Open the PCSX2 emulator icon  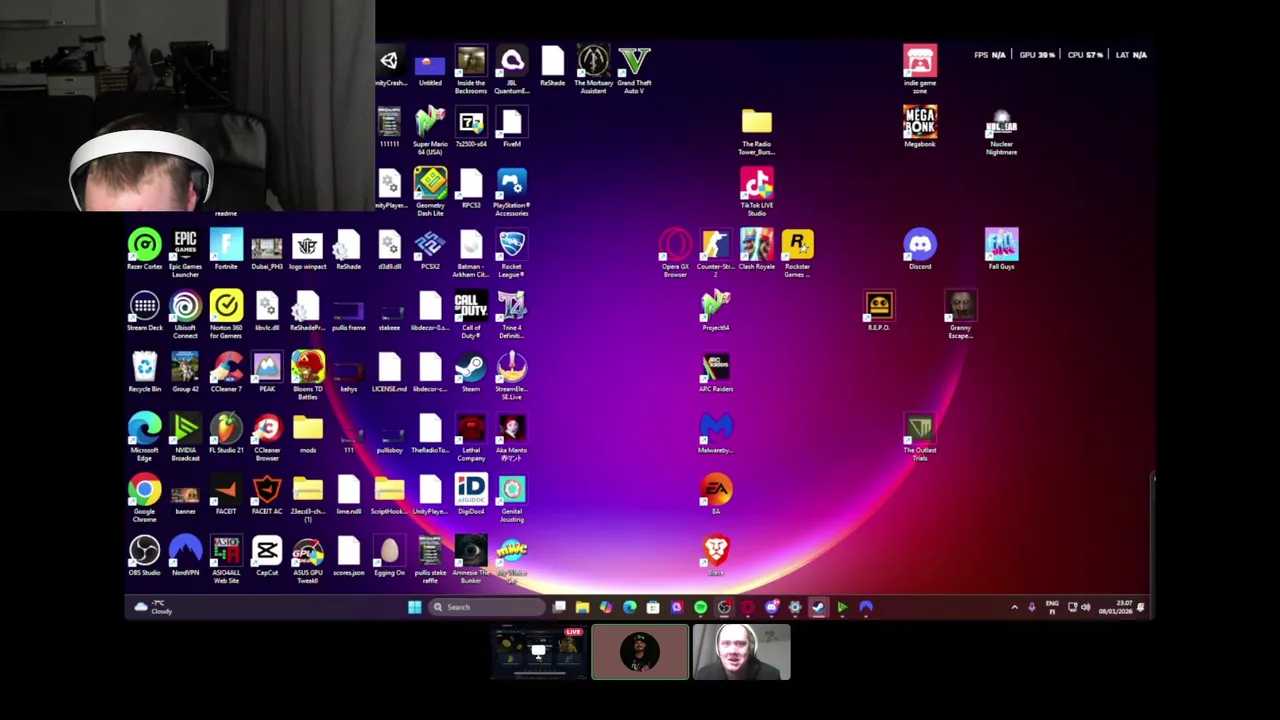pos(430,249)
